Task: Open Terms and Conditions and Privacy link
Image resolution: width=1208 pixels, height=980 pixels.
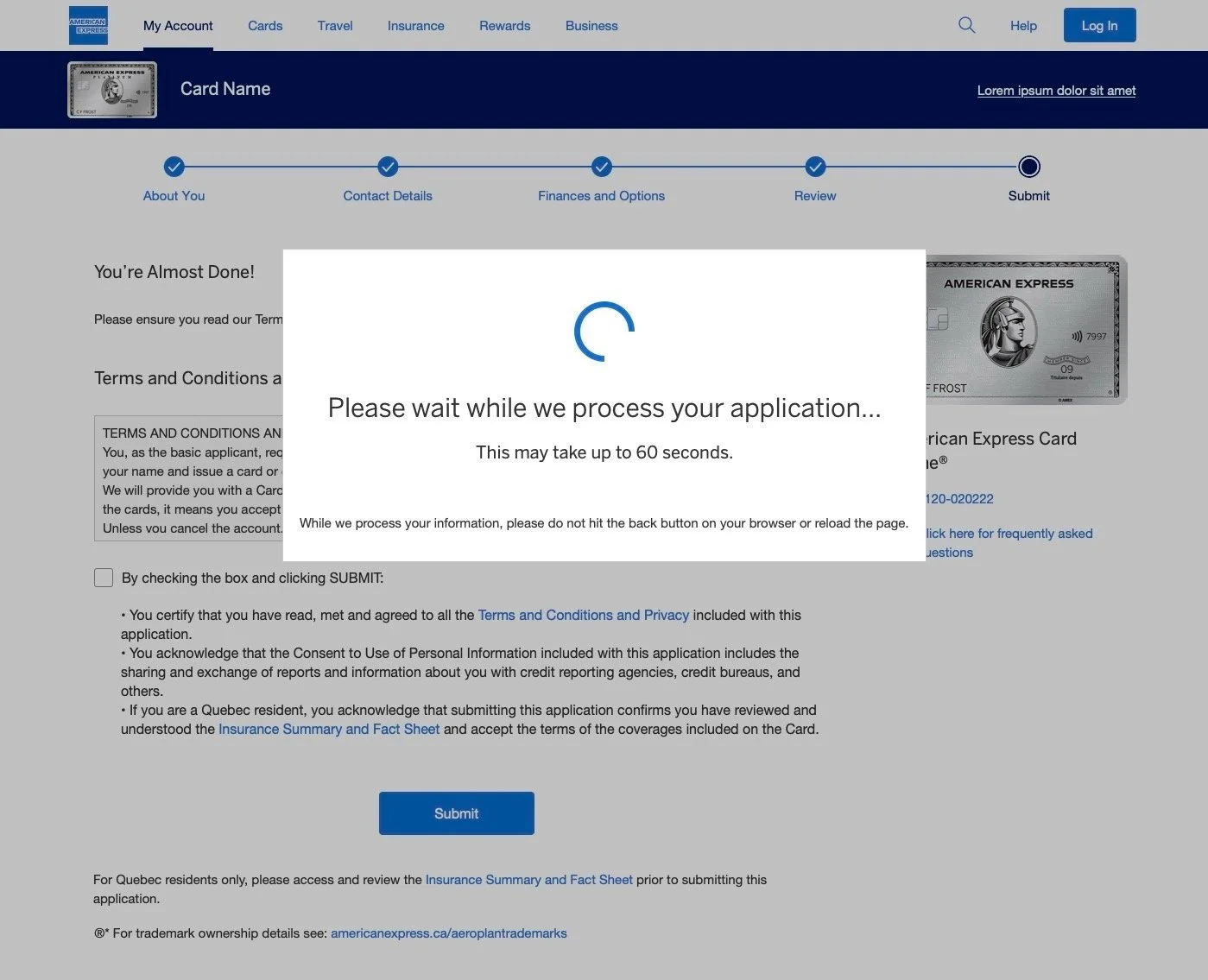Action: (x=584, y=615)
